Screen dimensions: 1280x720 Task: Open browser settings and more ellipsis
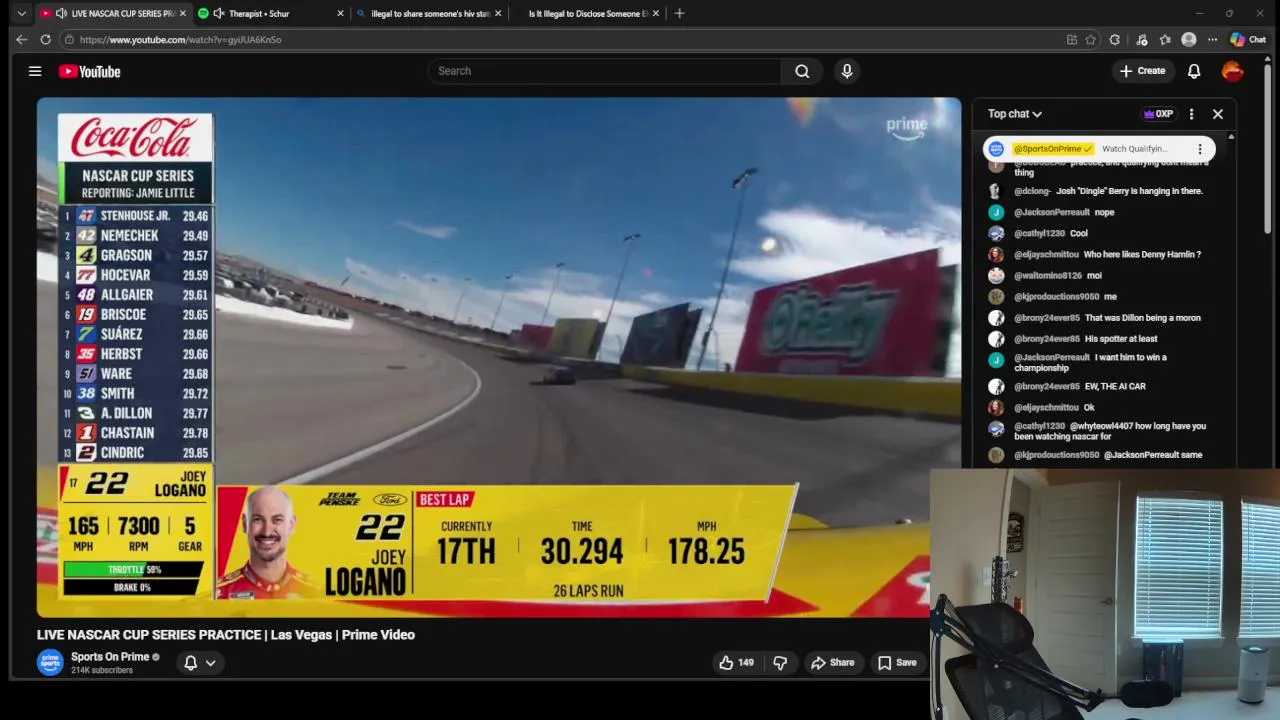tap(1212, 40)
